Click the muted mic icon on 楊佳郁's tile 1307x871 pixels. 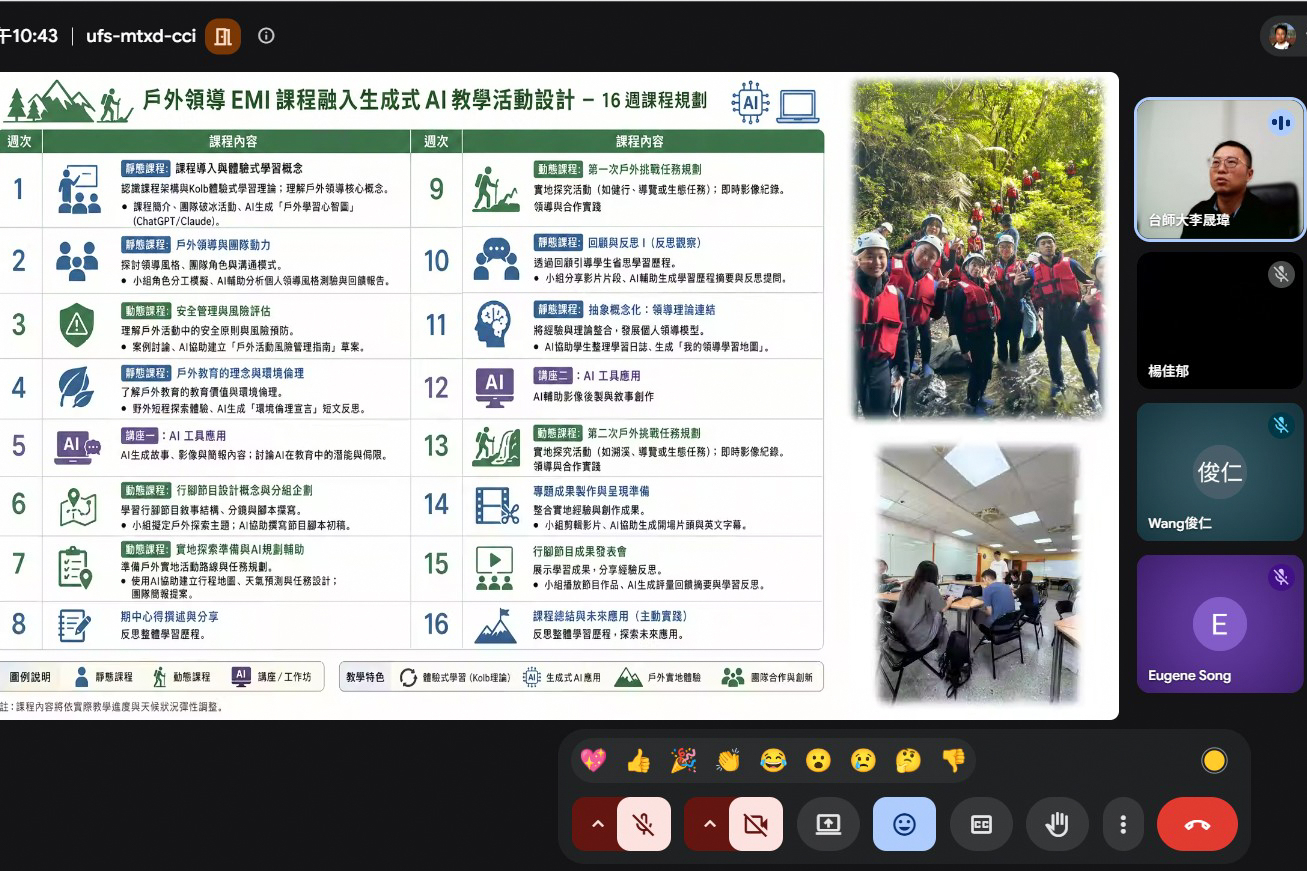tap(1281, 274)
